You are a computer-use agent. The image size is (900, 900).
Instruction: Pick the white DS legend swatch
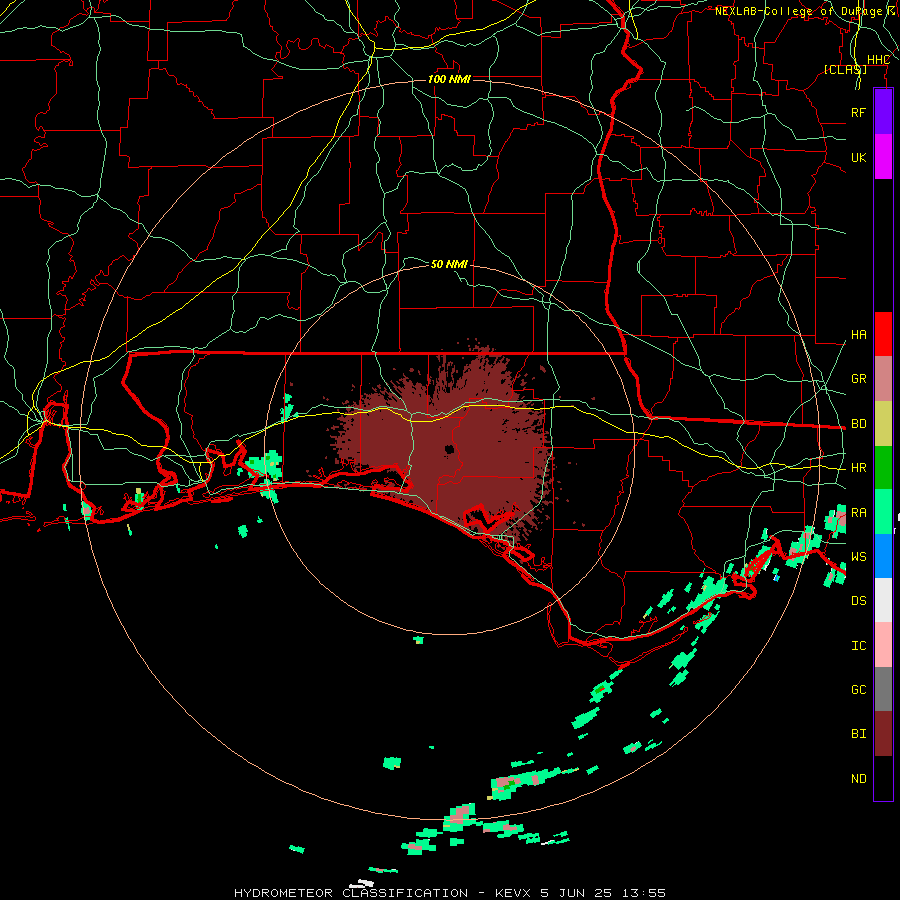click(883, 600)
